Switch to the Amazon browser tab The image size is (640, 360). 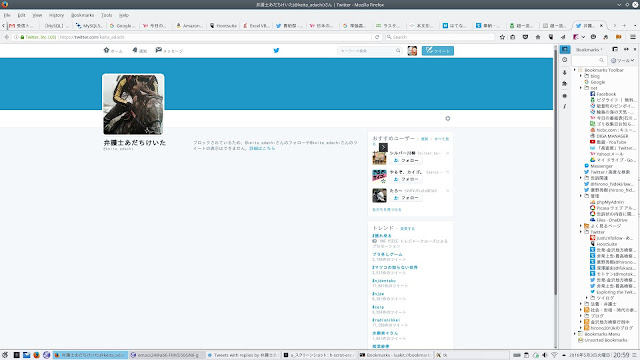coord(189,25)
